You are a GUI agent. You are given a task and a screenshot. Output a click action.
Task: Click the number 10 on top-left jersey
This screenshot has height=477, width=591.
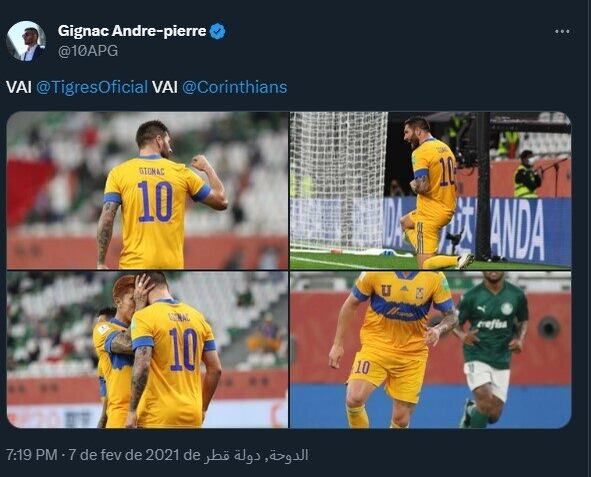[x=155, y=202]
